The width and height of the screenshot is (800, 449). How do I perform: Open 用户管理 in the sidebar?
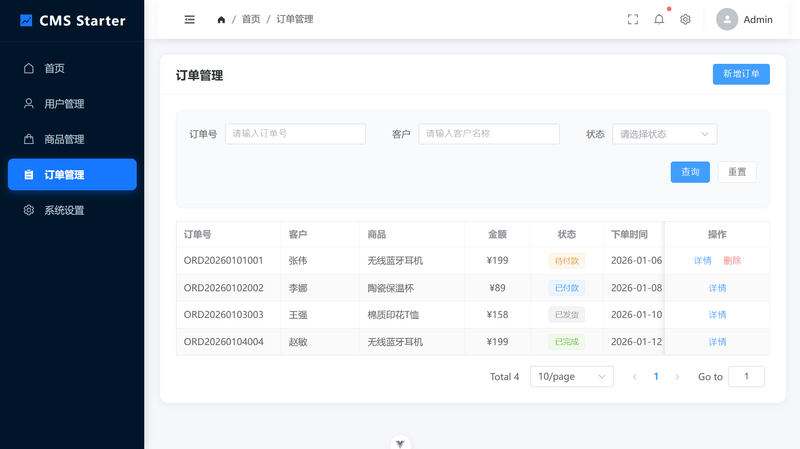pyautogui.click(x=72, y=104)
